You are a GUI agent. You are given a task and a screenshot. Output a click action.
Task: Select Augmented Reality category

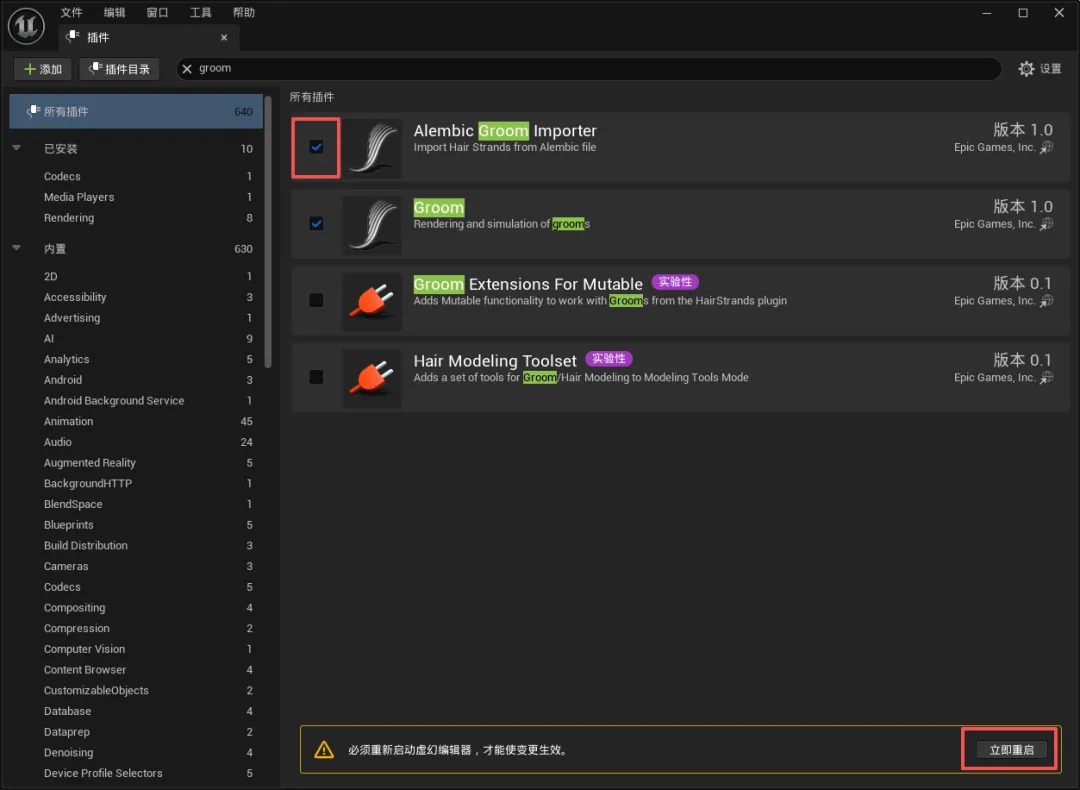coord(136,462)
